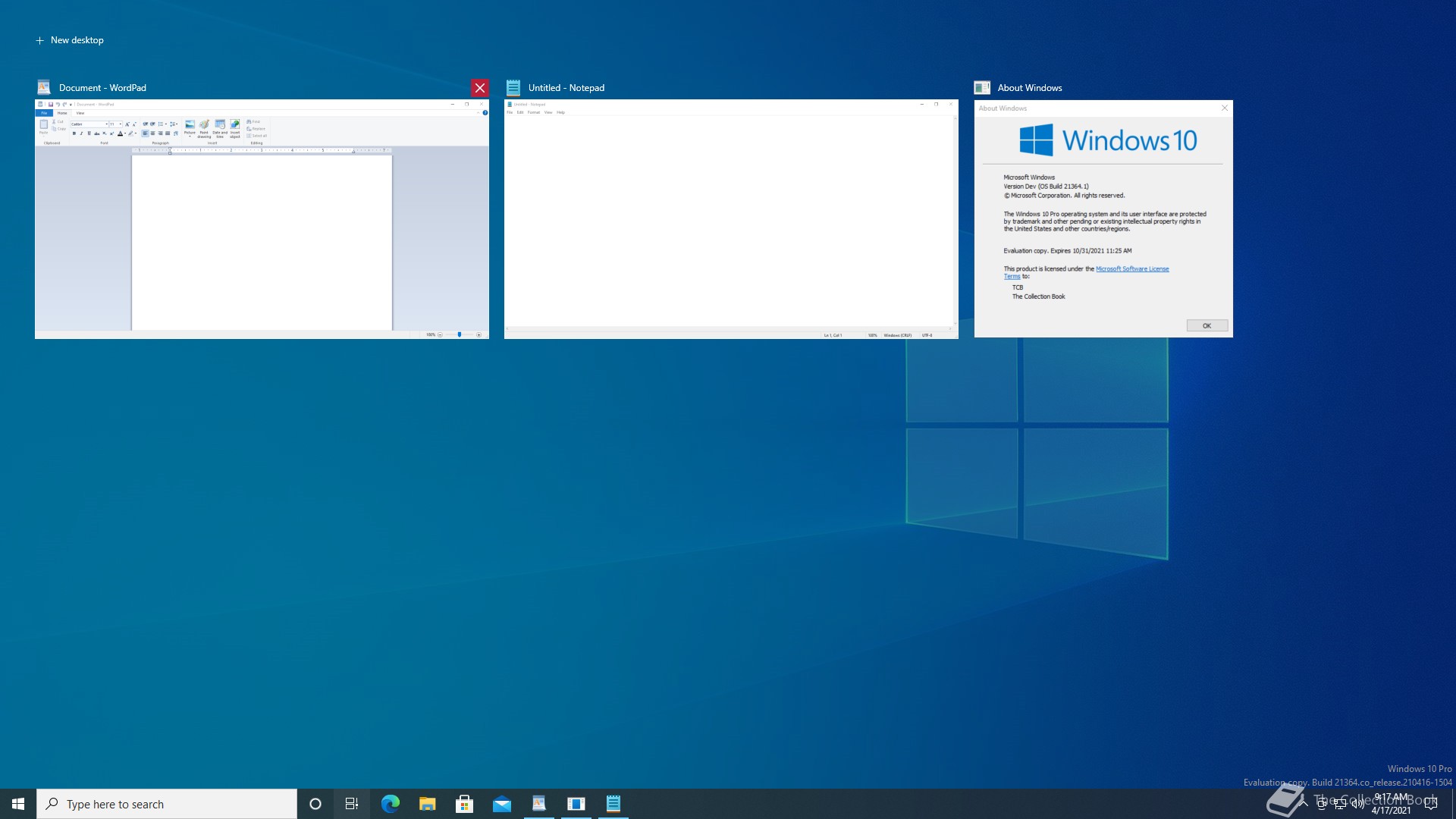
Task: Click OK in the About Windows dialog
Action: pos(1207,325)
